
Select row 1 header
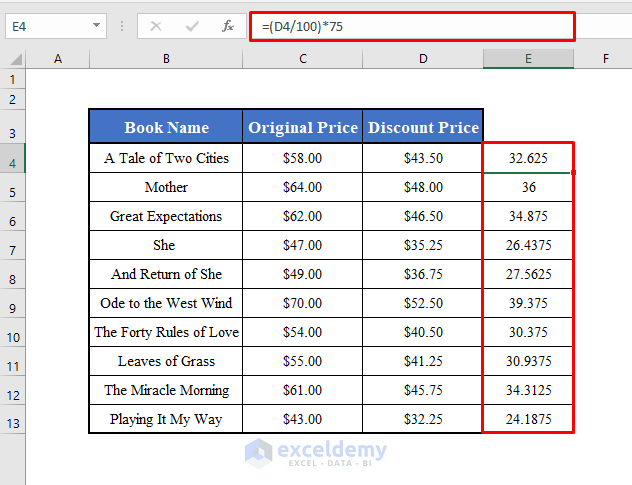(12, 79)
